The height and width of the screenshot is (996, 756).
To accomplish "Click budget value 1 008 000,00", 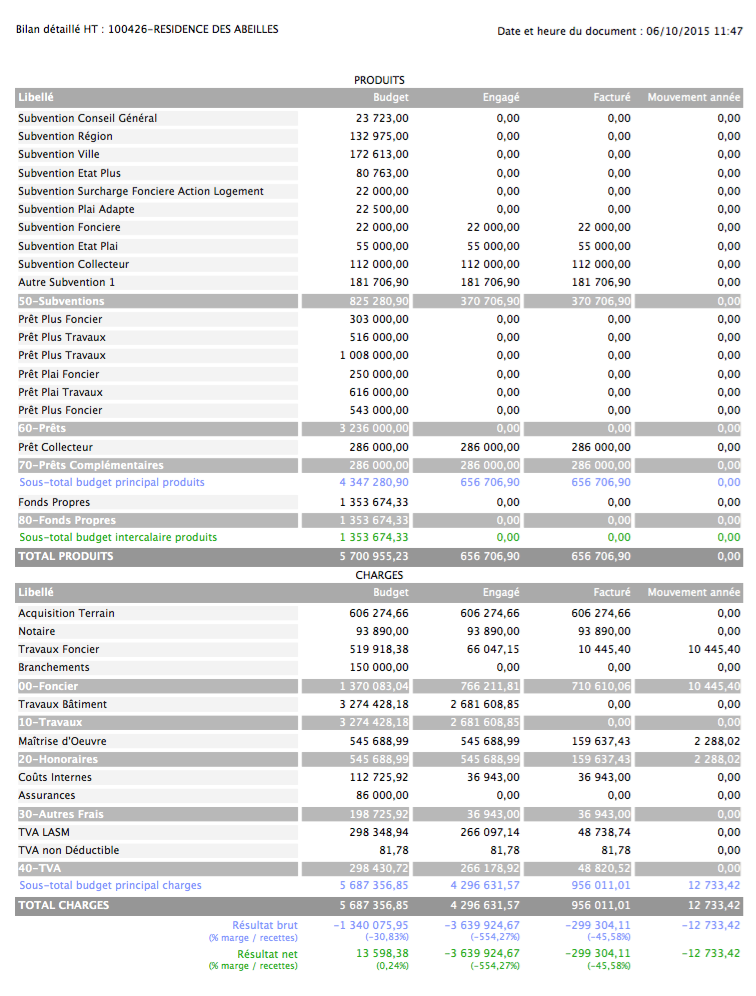I will point(374,355).
